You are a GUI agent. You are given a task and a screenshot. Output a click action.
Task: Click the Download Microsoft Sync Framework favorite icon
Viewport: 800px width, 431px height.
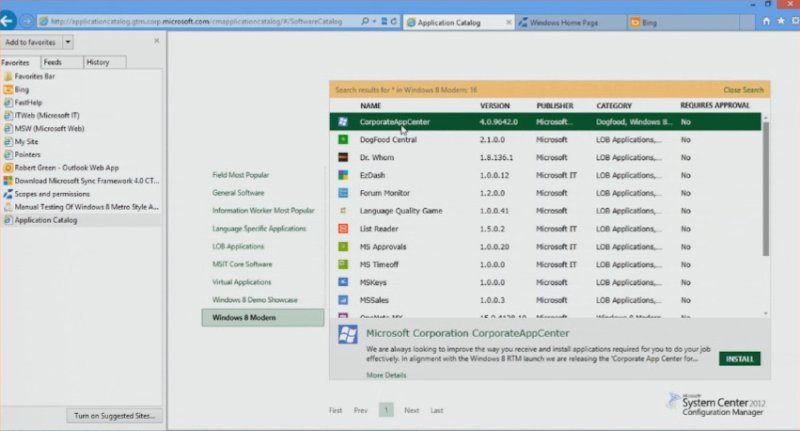(8, 181)
